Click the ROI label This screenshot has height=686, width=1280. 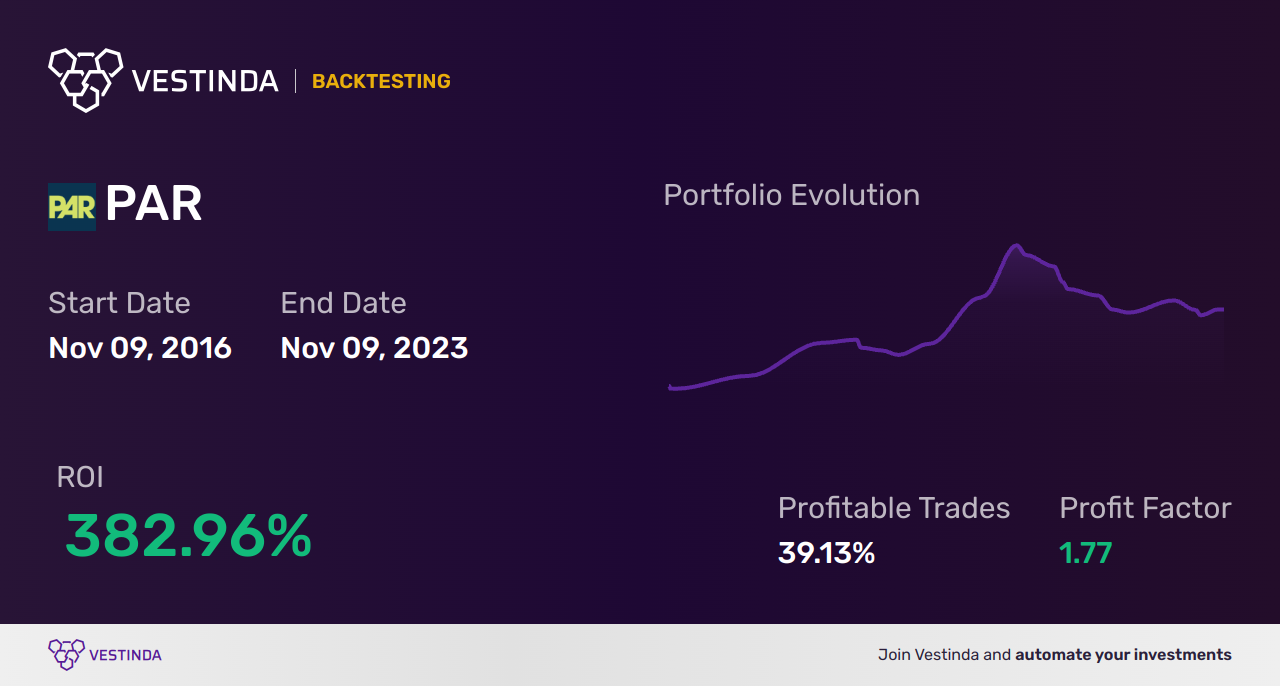pos(80,477)
